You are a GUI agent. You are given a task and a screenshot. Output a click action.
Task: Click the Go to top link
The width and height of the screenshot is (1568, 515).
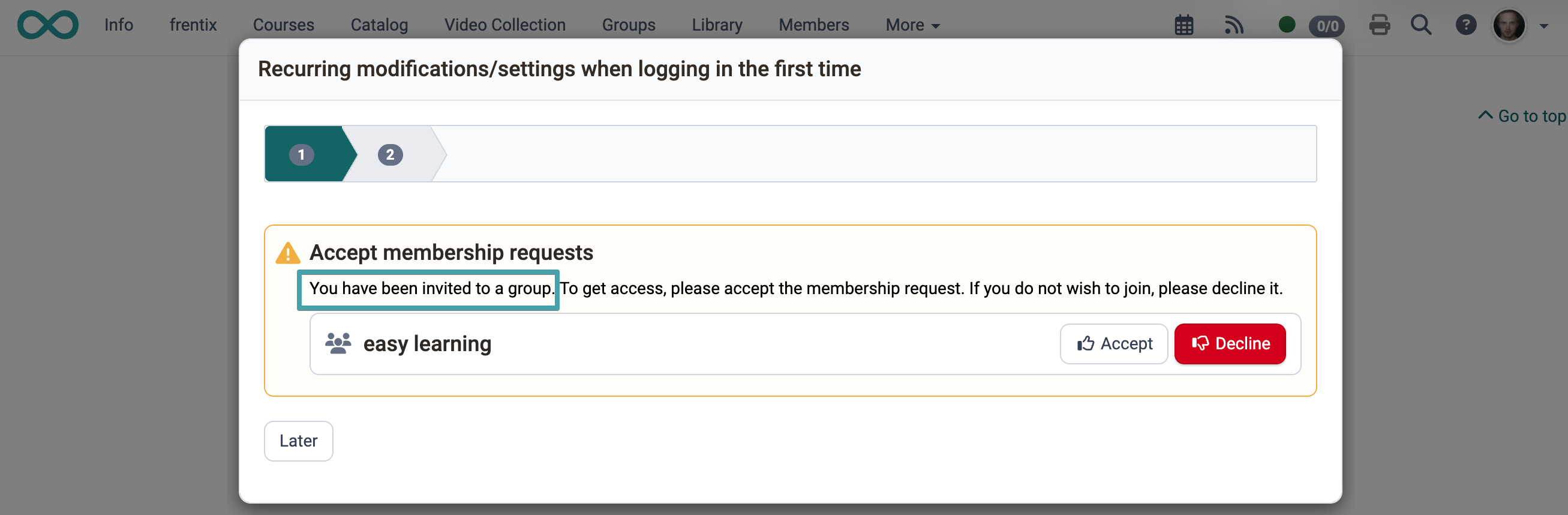1522,116
